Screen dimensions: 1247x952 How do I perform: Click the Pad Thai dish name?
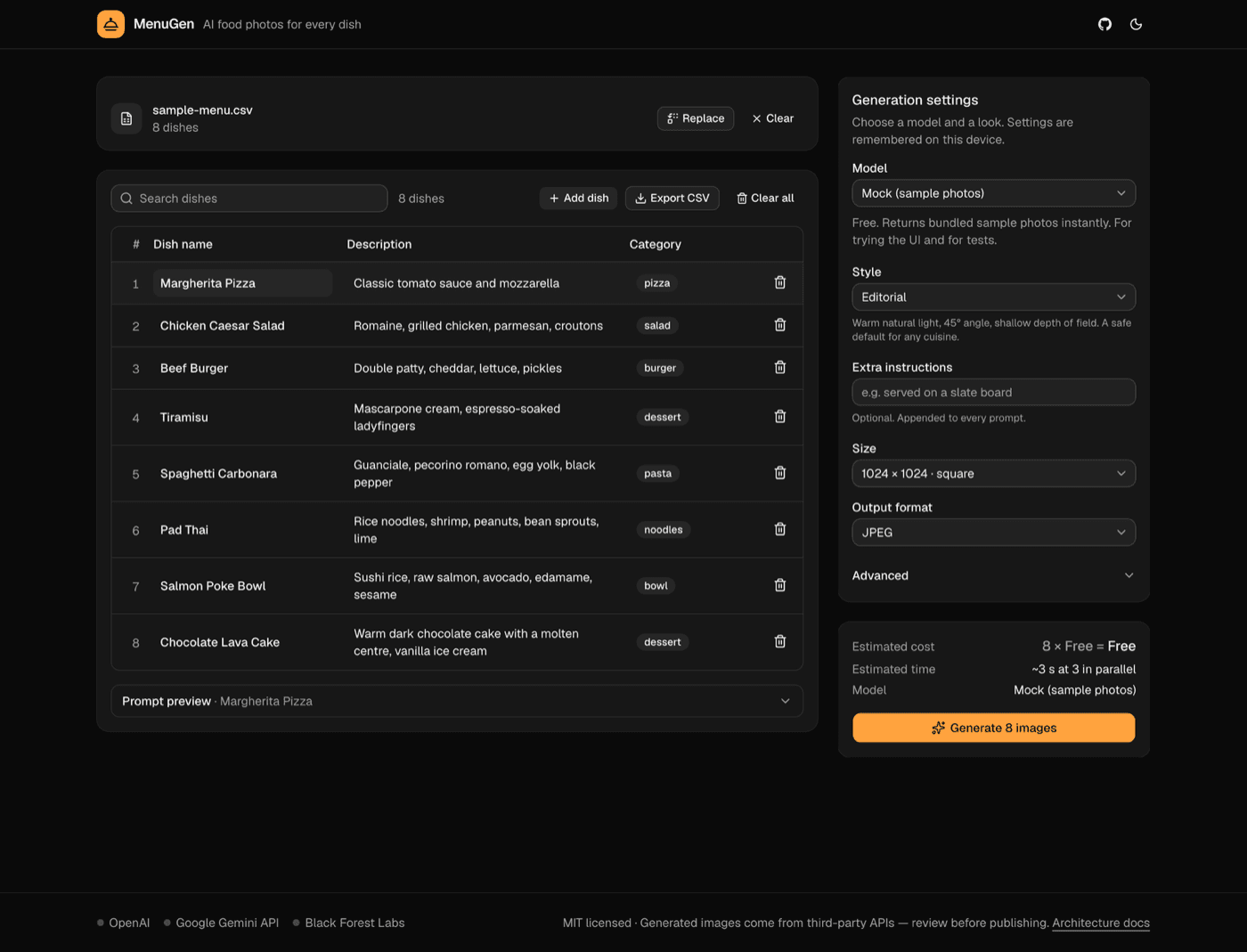click(184, 530)
